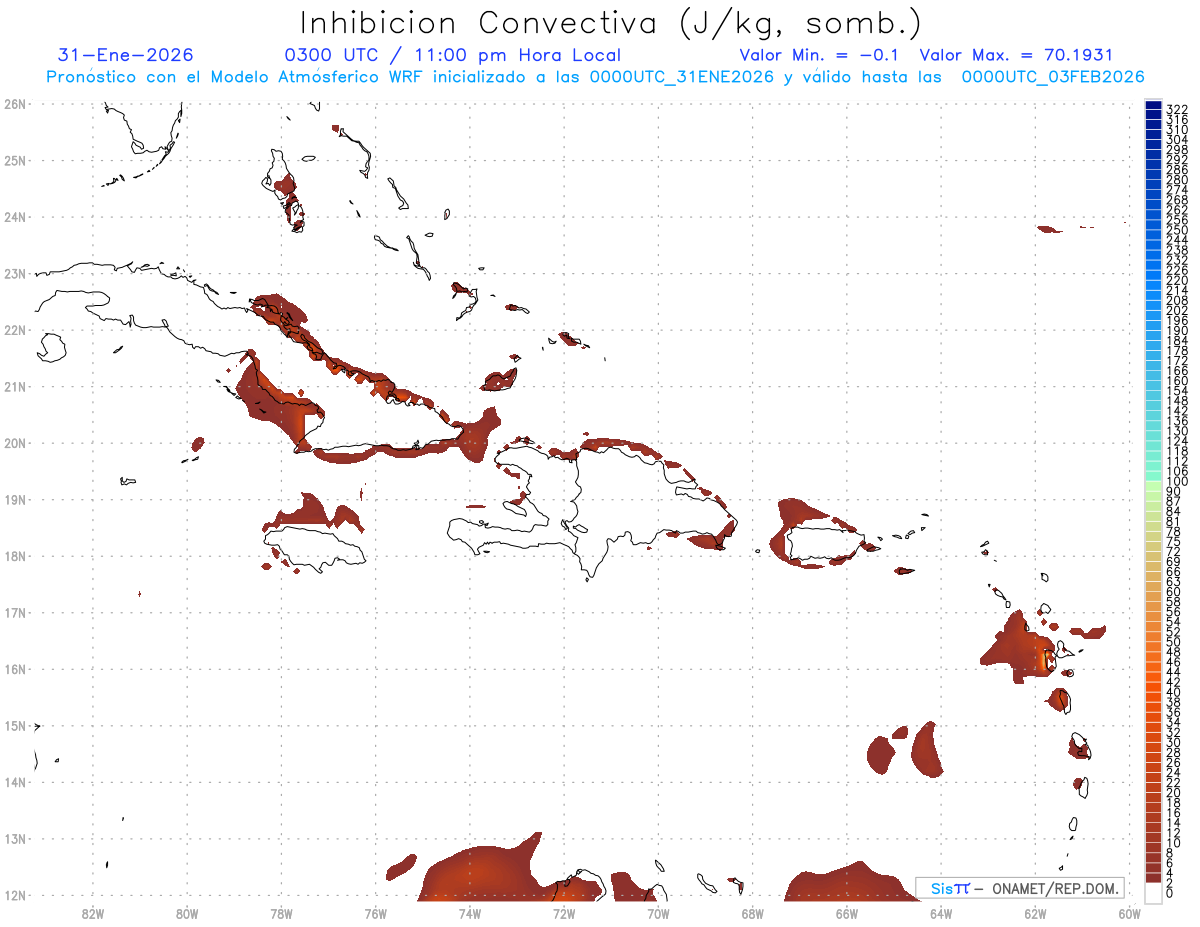Image resolution: width=1200 pixels, height=927 pixels.
Task: Click the large shaded region near 74W 12N
Action: click(490, 868)
